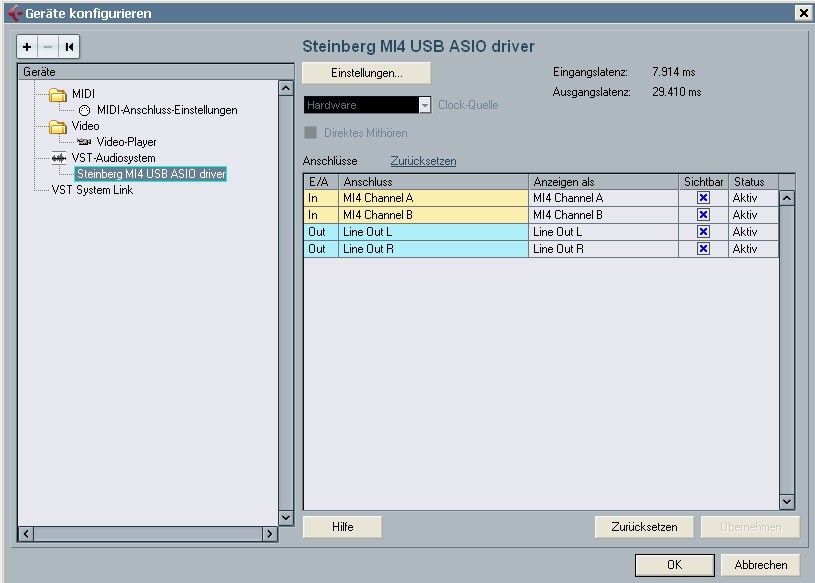Click Anzeigen als cell for Line Out L
The width and height of the screenshot is (815, 583).
(603, 232)
